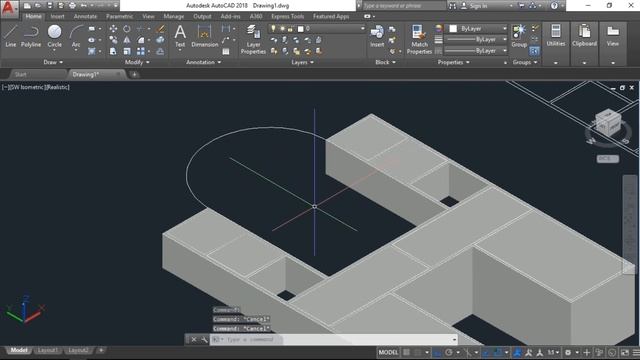Screen dimensions: 640x360
Task: Click the Sign In button
Action: [x=474, y=6]
